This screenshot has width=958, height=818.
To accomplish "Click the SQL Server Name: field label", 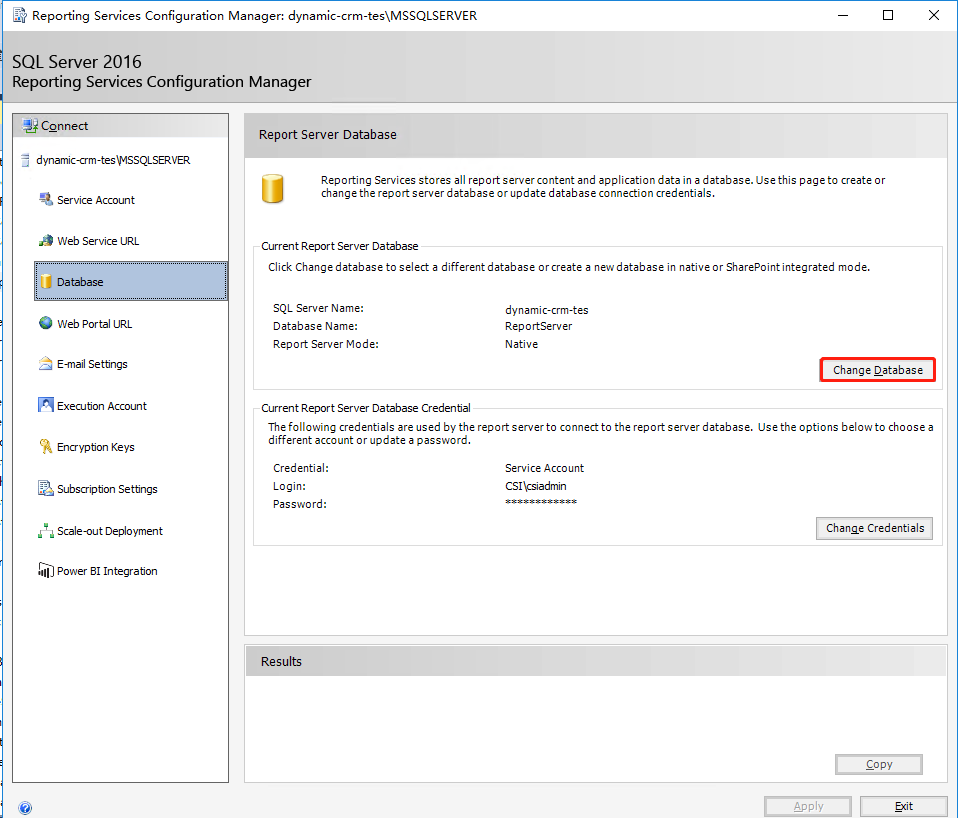I will 318,309.
